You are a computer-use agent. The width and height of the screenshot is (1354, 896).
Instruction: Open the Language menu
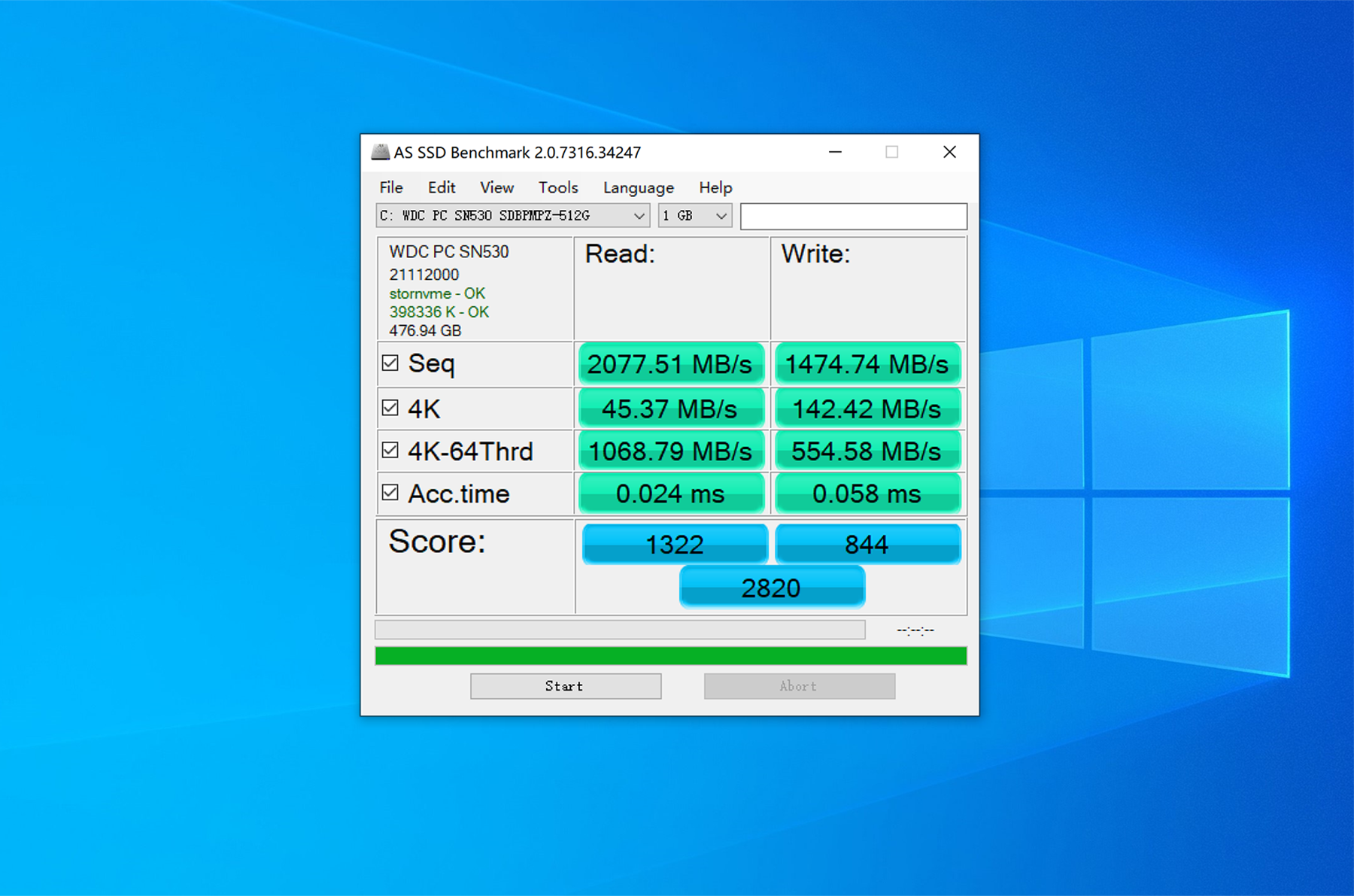638,187
